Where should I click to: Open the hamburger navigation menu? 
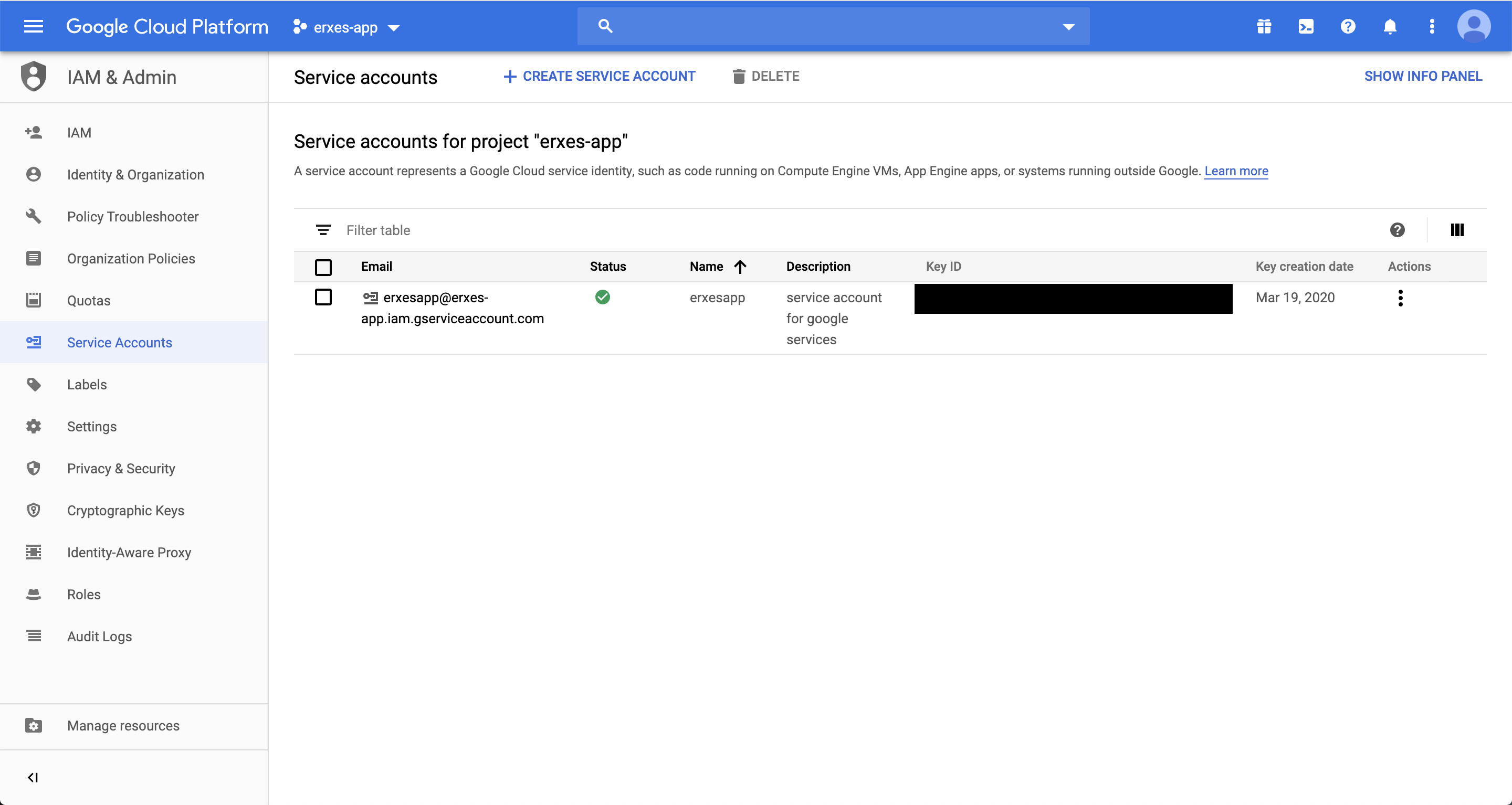click(34, 26)
